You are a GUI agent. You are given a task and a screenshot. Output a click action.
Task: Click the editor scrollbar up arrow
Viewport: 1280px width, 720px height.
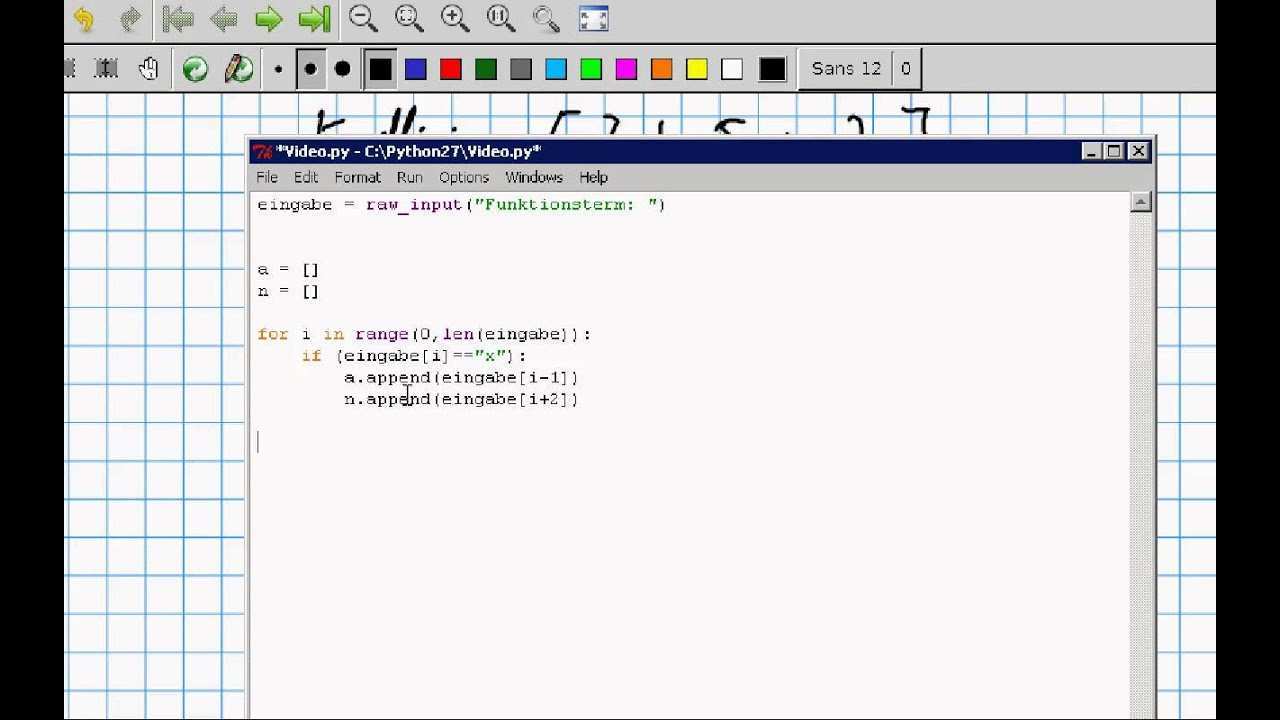coord(1141,202)
